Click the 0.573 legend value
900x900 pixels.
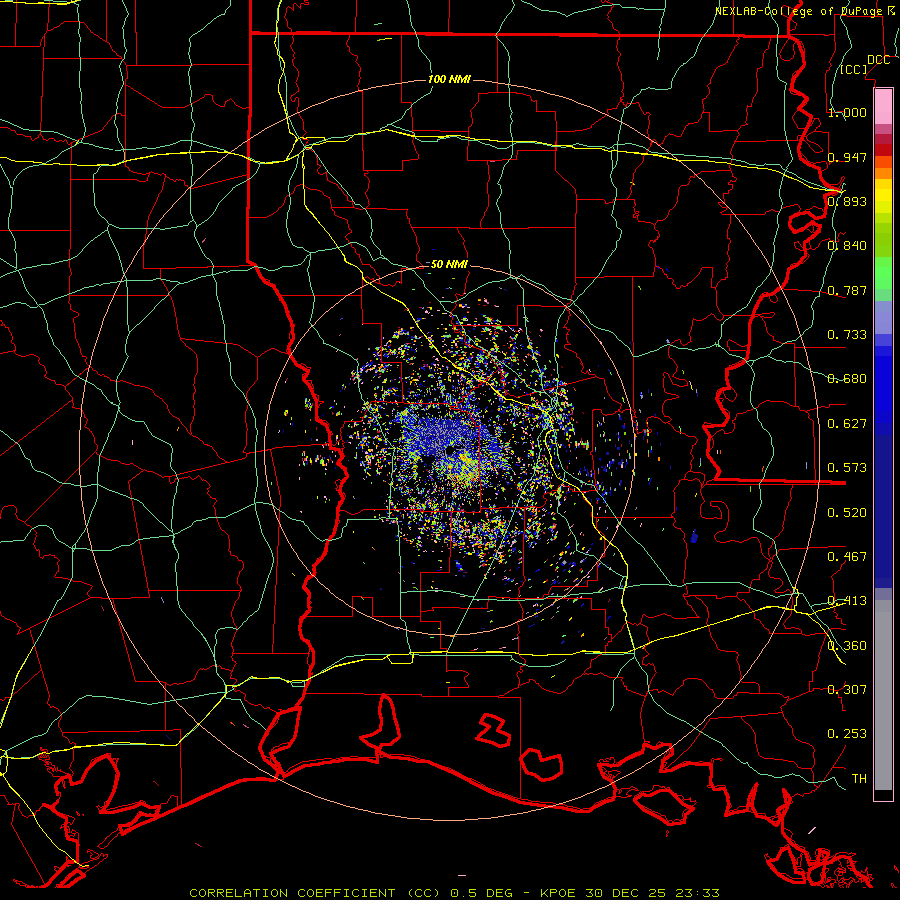click(847, 468)
